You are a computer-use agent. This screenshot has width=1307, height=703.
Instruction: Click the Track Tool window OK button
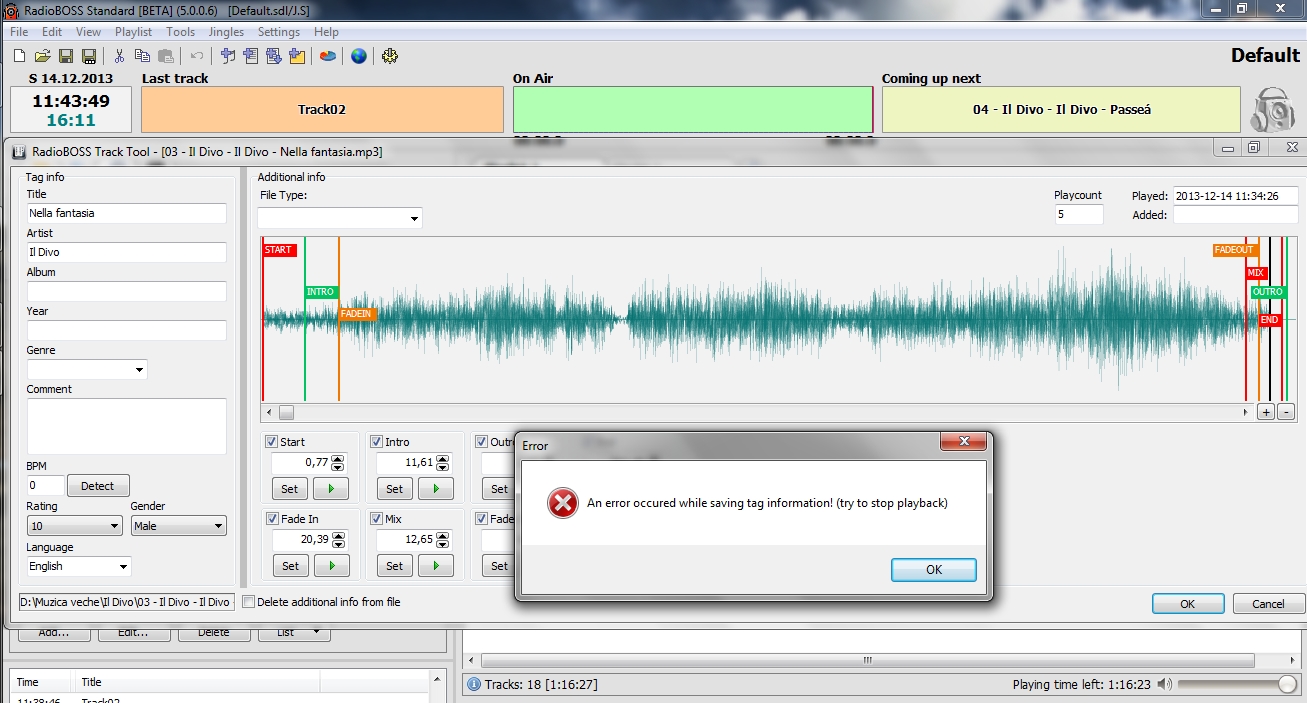coord(1188,603)
